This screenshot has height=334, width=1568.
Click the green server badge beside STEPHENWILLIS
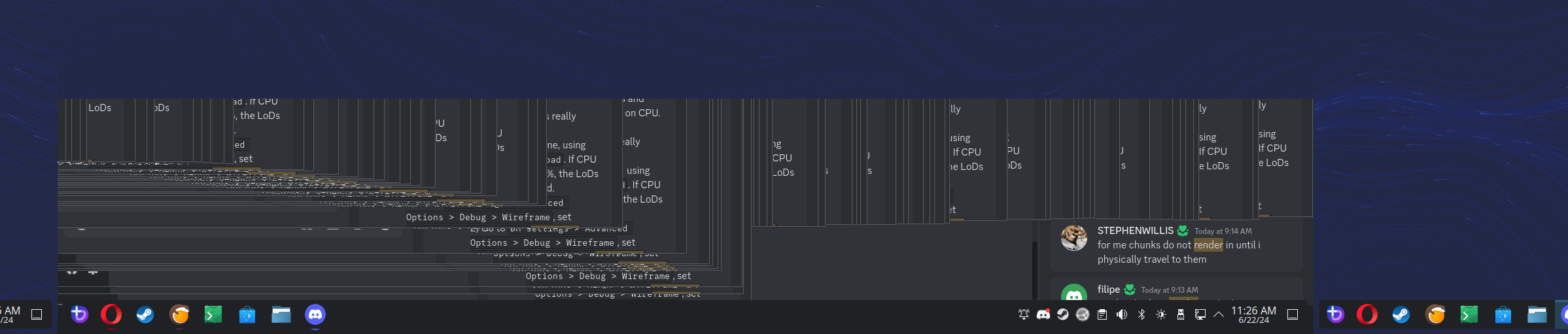point(1183,231)
